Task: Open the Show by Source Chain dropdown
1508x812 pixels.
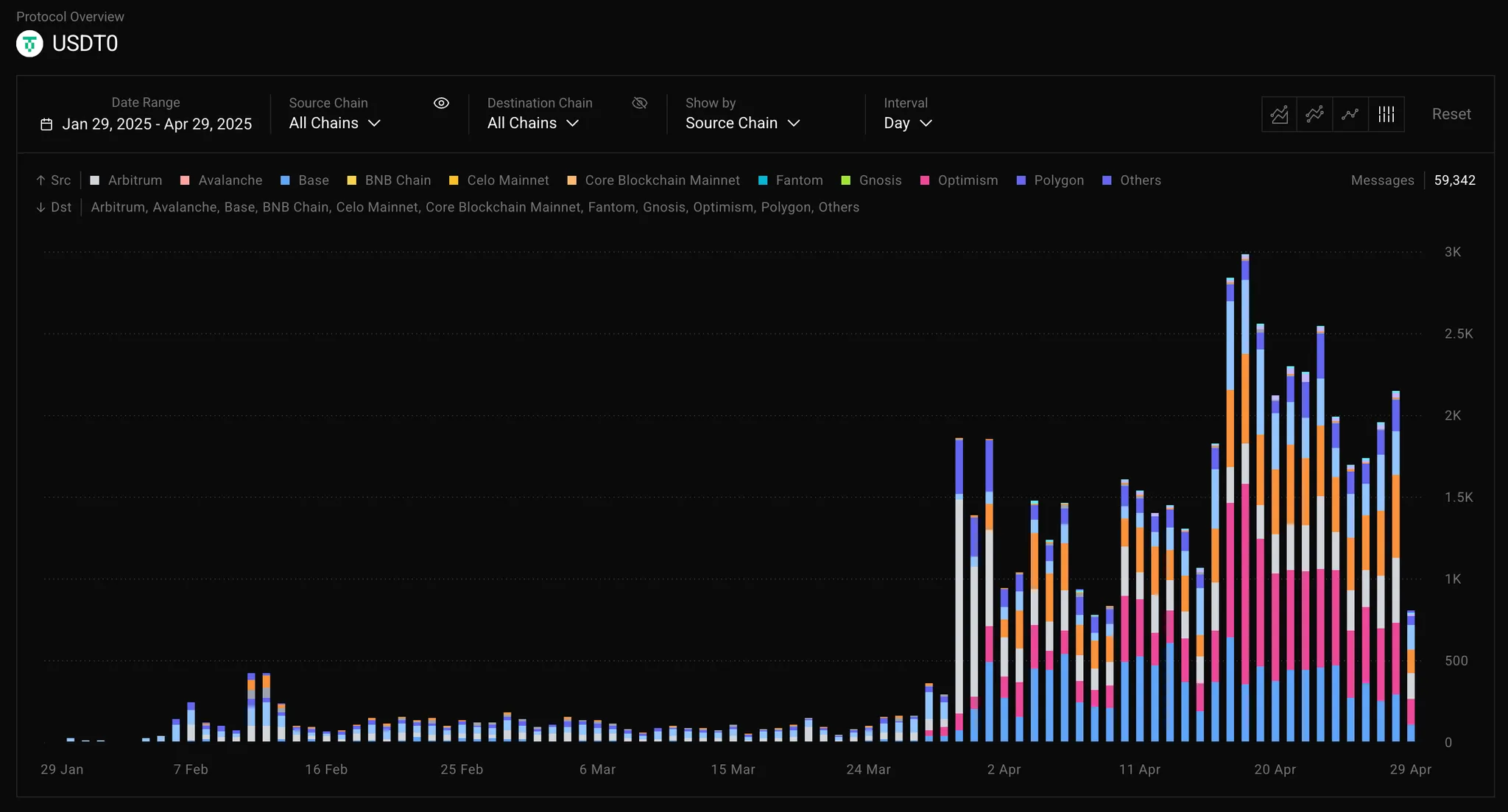Action: pos(742,124)
